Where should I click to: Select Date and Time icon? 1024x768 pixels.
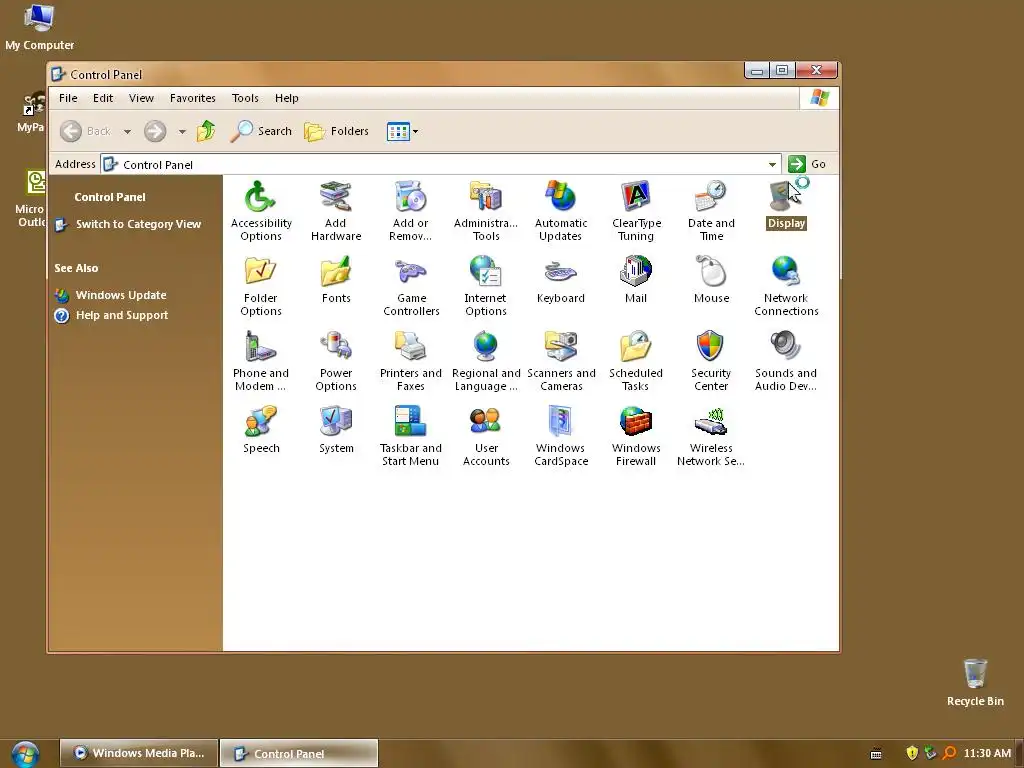coord(711,210)
